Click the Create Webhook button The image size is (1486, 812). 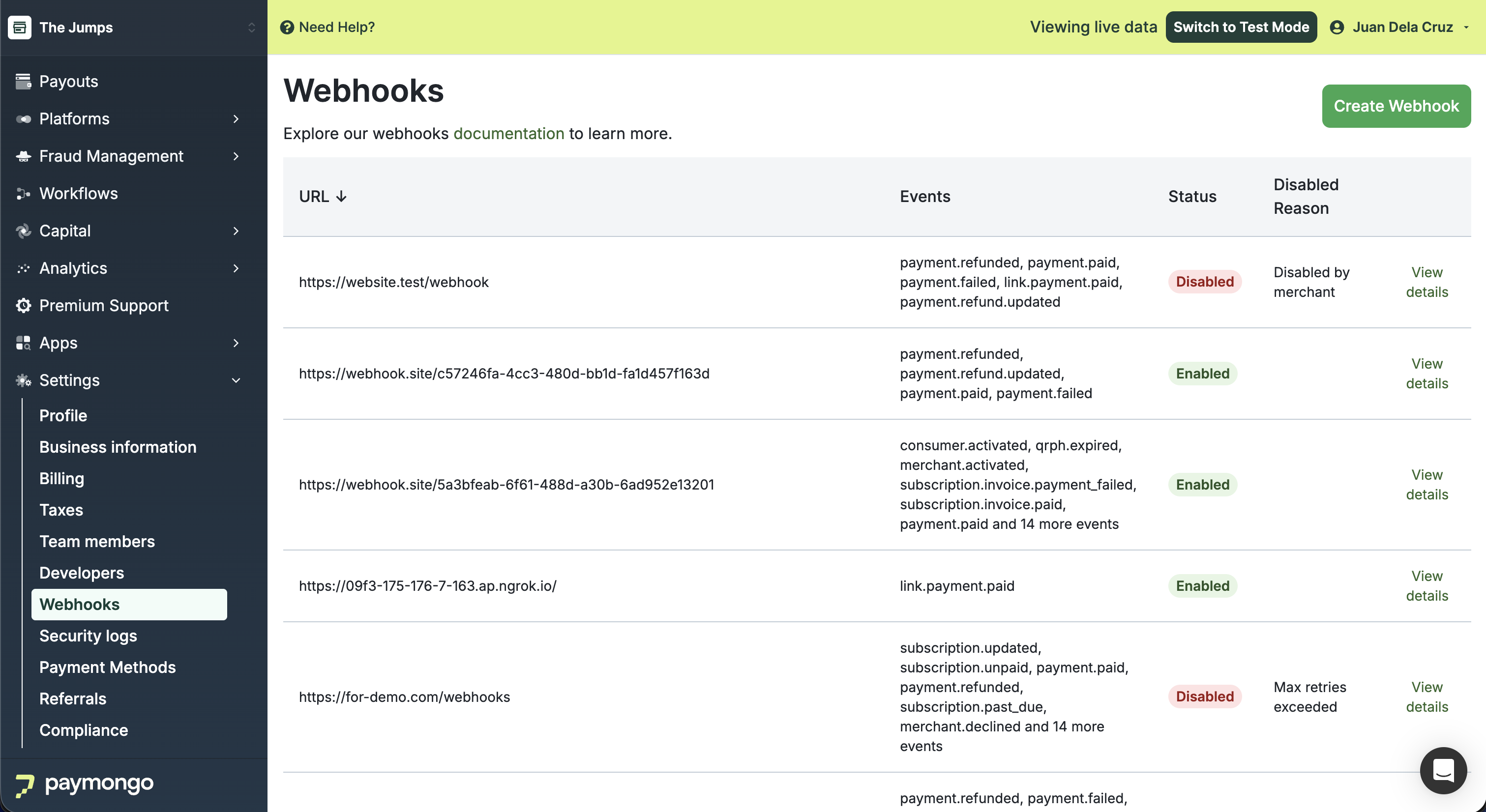(1396, 106)
